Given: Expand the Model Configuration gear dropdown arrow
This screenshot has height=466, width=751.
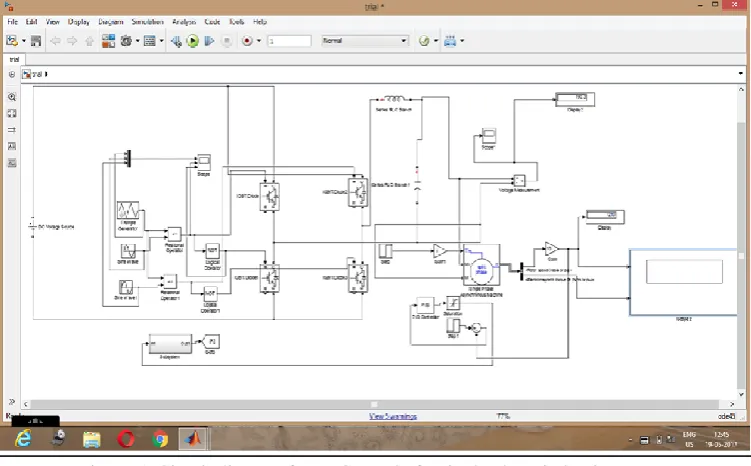Looking at the screenshot, I should tap(137, 41).
